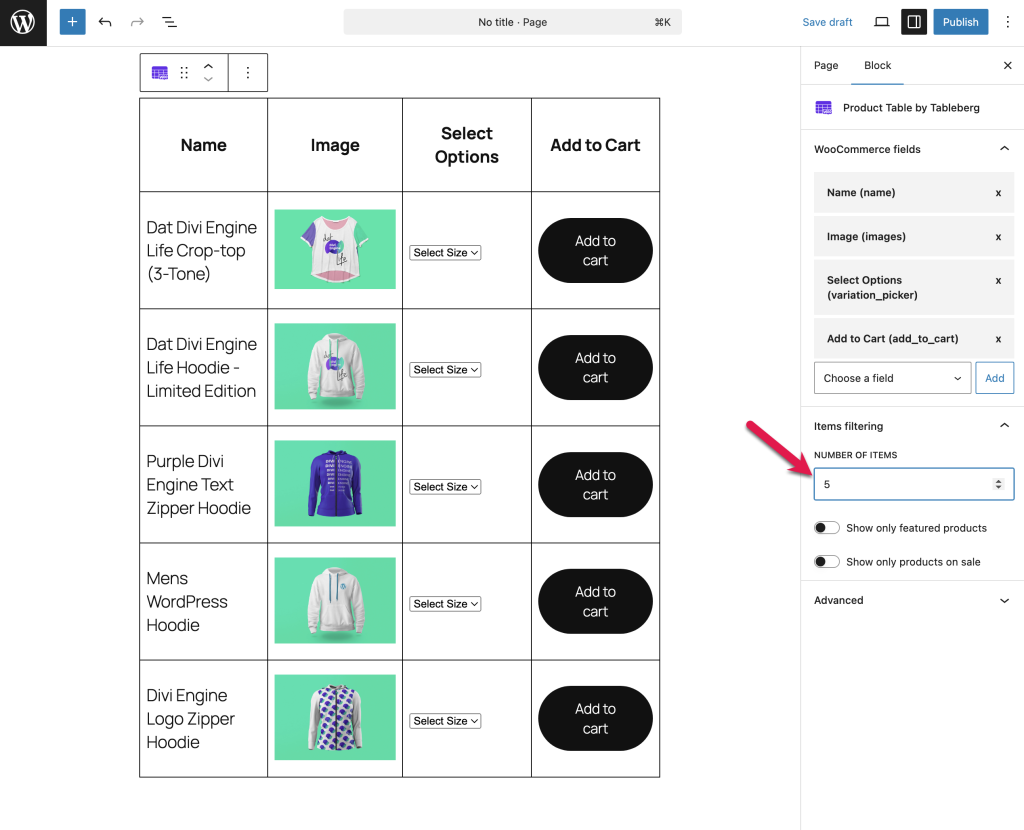Click the Name column header
Viewport: 1024px width, 830px height.
pos(204,145)
